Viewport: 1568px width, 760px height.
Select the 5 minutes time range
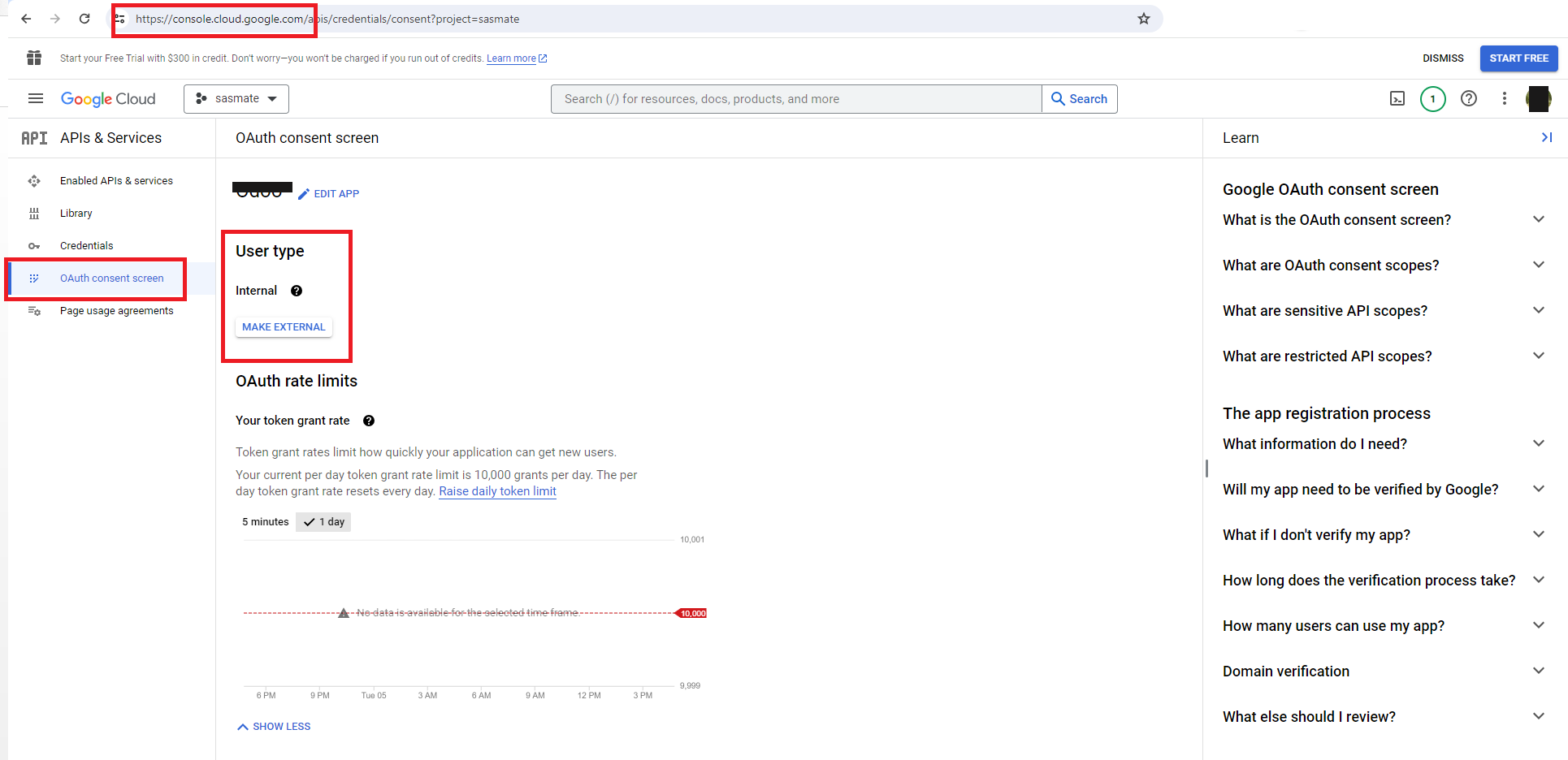(x=266, y=522)
